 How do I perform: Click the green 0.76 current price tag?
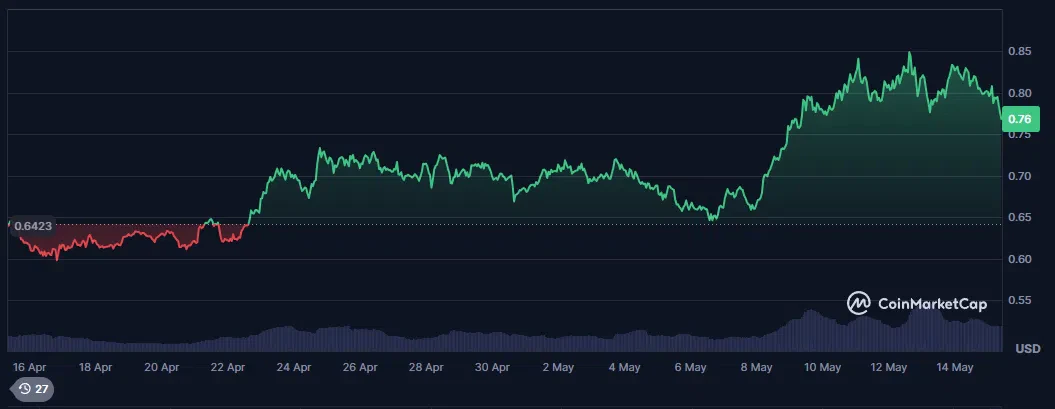pyautogui.click(x=1020, y=120)
